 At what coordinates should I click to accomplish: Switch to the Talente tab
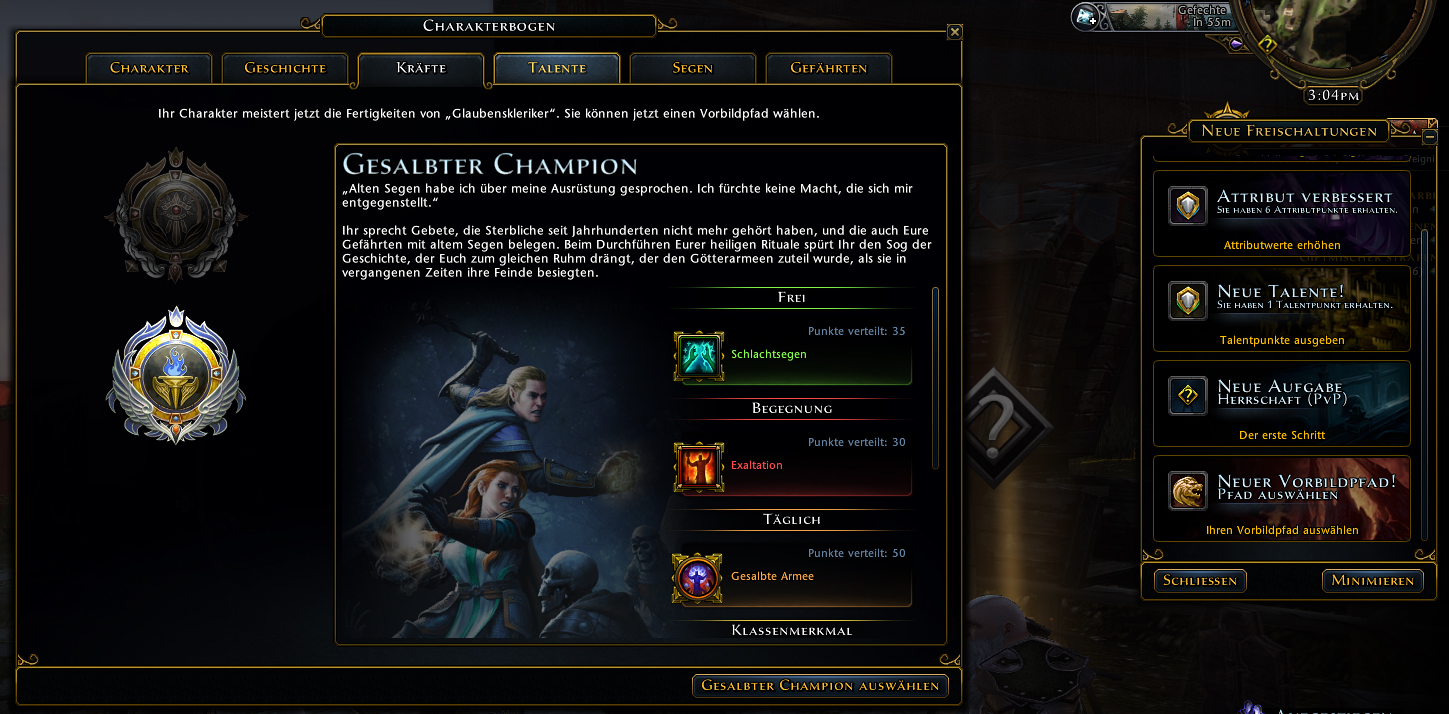click(x=557, y=68)
